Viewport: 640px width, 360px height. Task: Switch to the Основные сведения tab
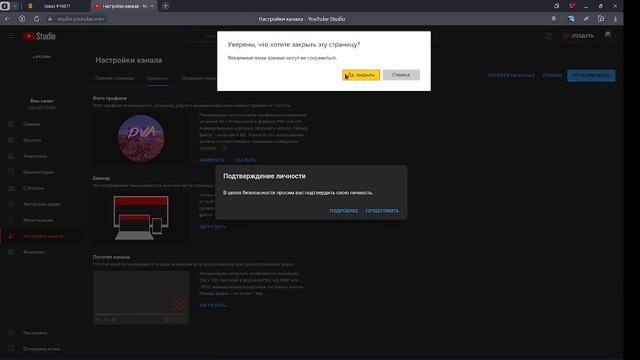point(198,78)
